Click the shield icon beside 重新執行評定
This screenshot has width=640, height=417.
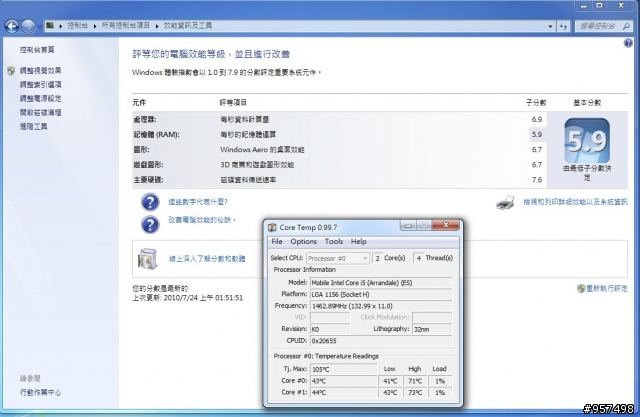(x=581, y=288)
